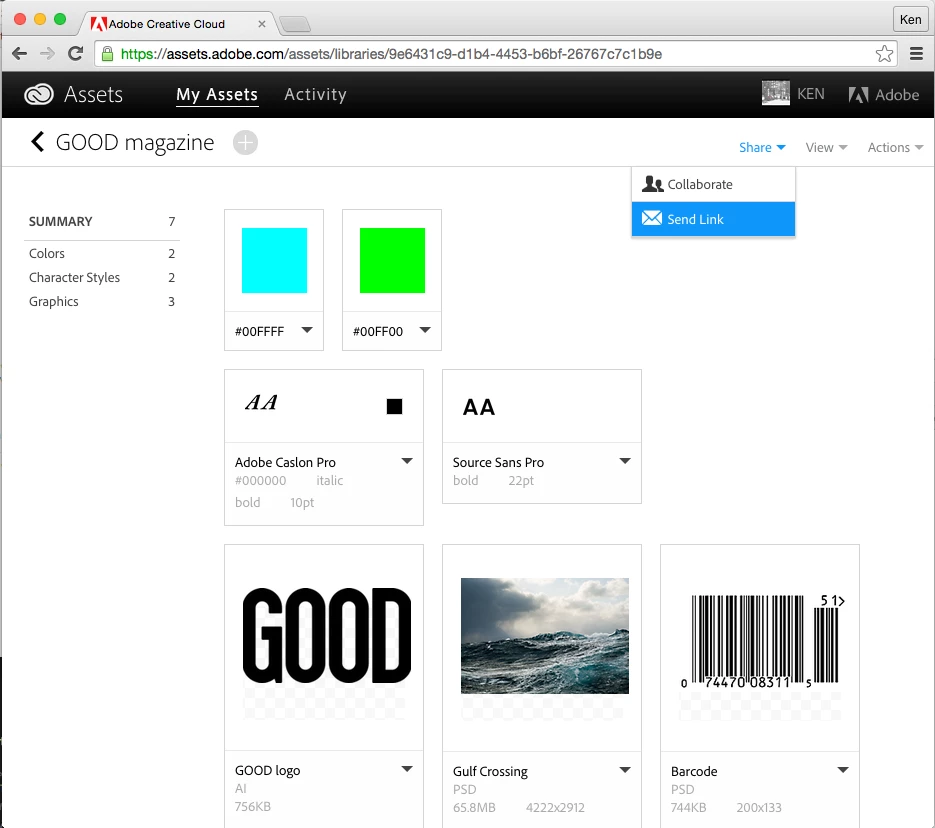This screenshot has width=935, height=828.
Task: Go back using the left chevron beside GOOD magazine
Action: point(38,142)
